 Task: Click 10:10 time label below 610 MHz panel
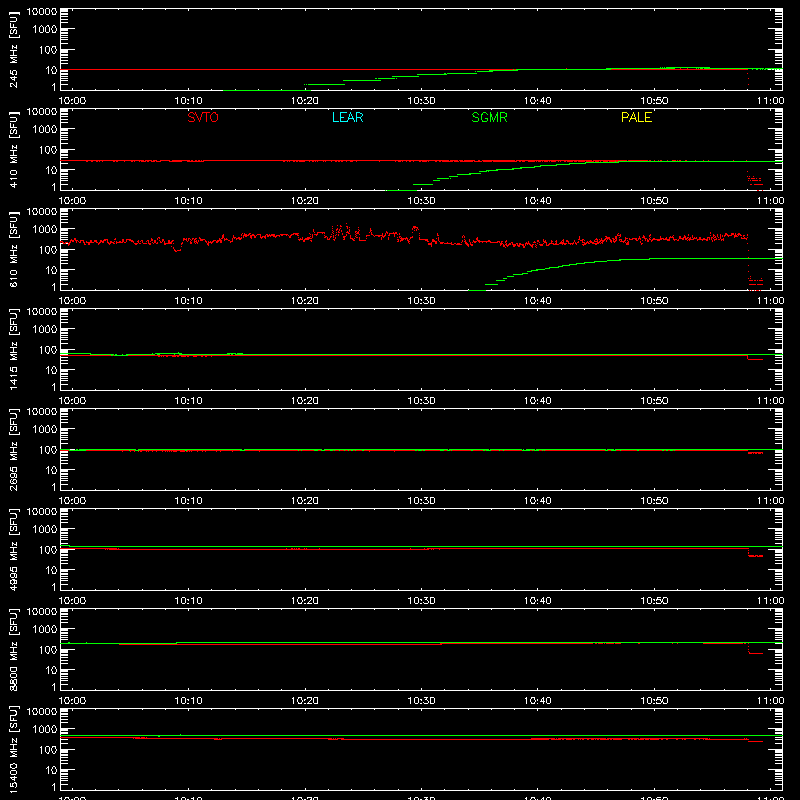188,301
